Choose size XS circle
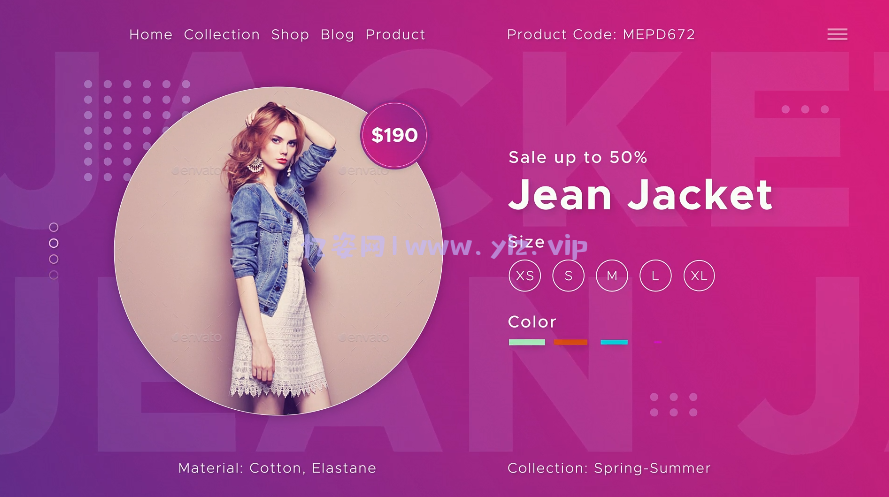 (524, 275)
